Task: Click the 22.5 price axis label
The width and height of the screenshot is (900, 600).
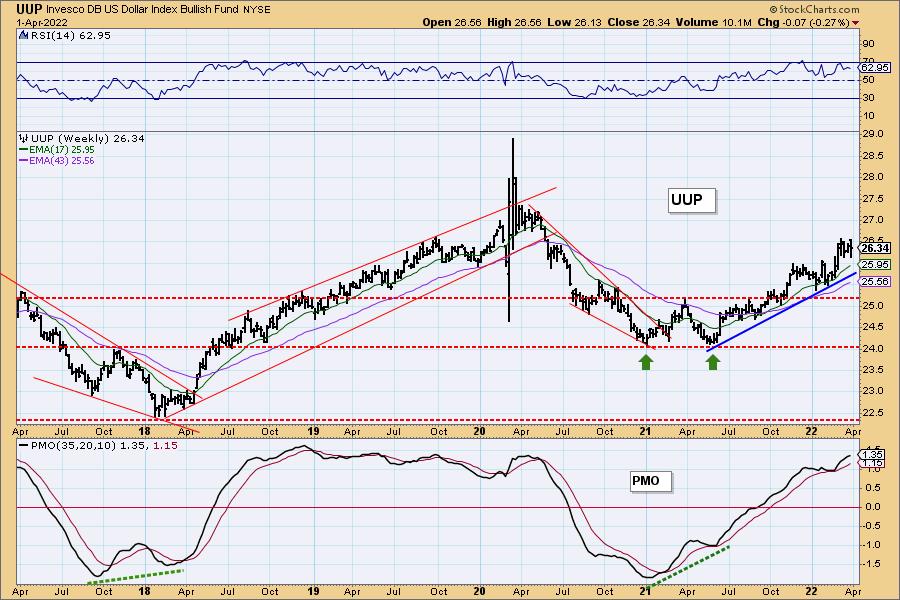Action: 872,412
